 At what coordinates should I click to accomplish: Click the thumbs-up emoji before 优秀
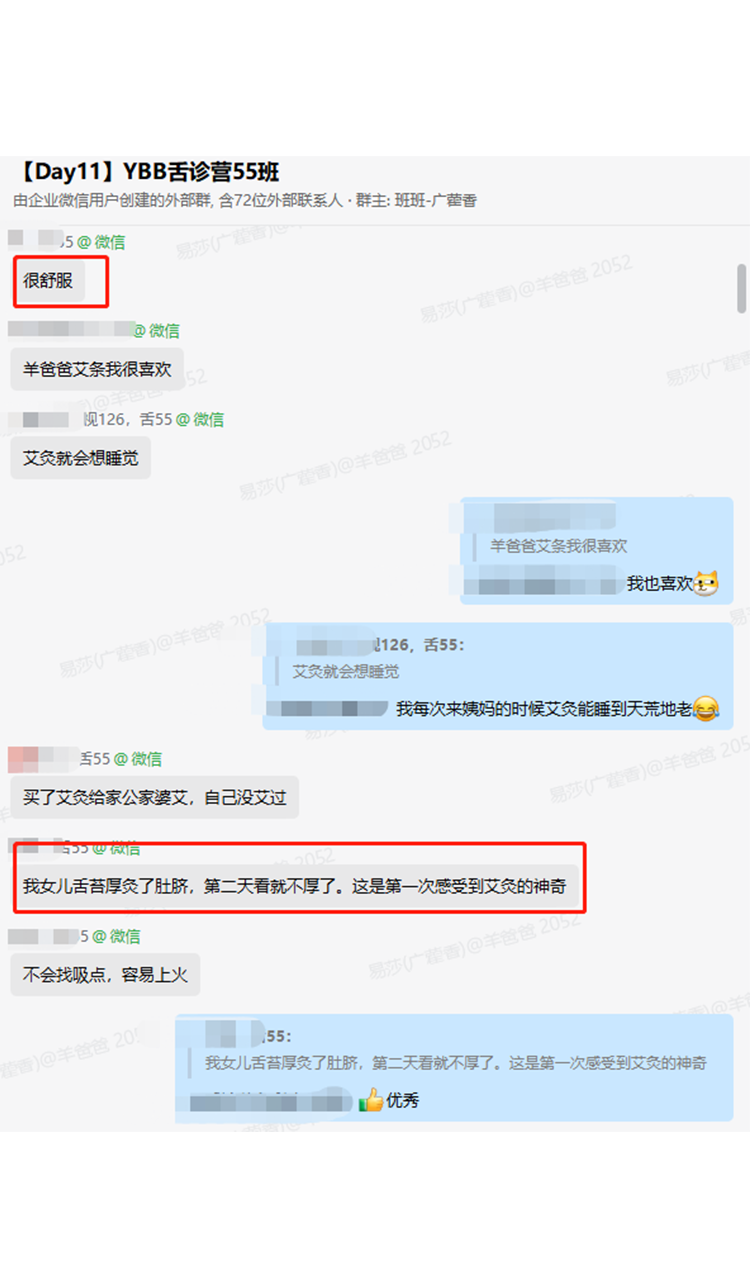tap(371, 1101)
